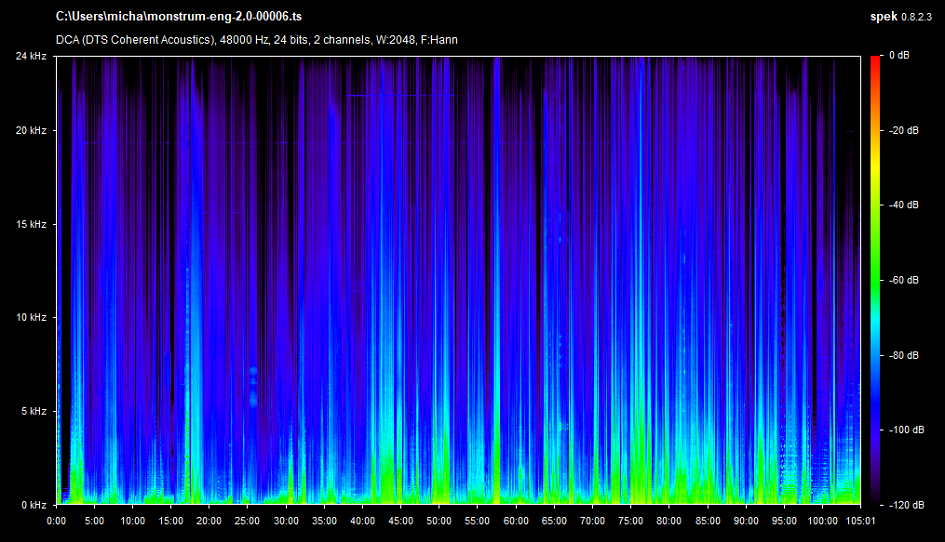The height and width of the screenshot is (542, 945).
Task: Select the 20 kHz frequency axis label
Action: pos(32,131)
